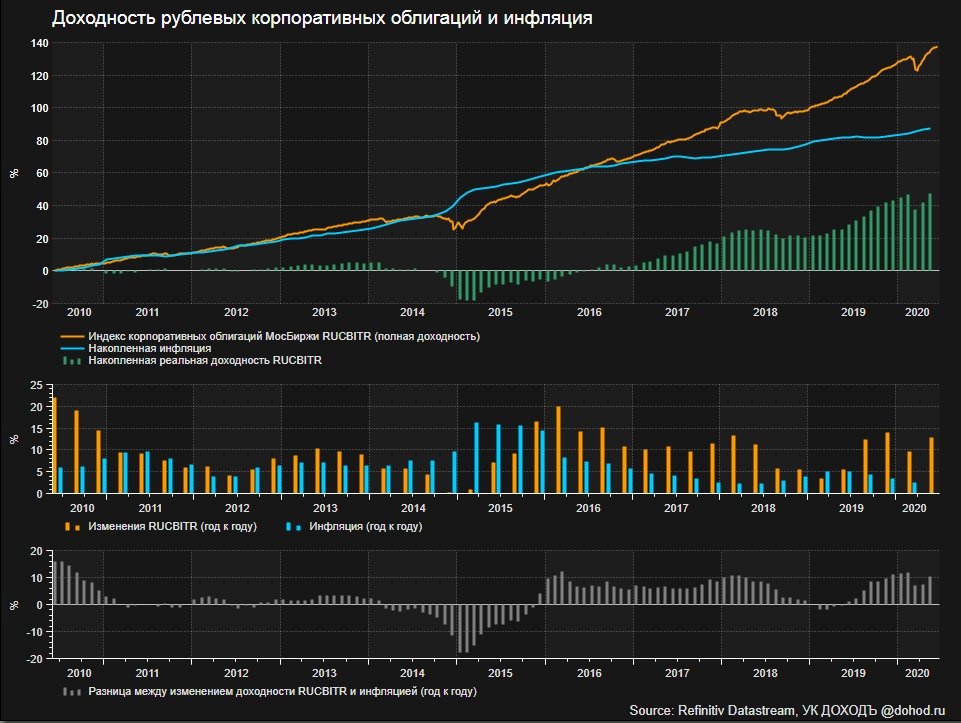This screenshot has height=723, width=961.
Task: Click the blue year-over-year inflation legend marker
Action: (294, 526)
